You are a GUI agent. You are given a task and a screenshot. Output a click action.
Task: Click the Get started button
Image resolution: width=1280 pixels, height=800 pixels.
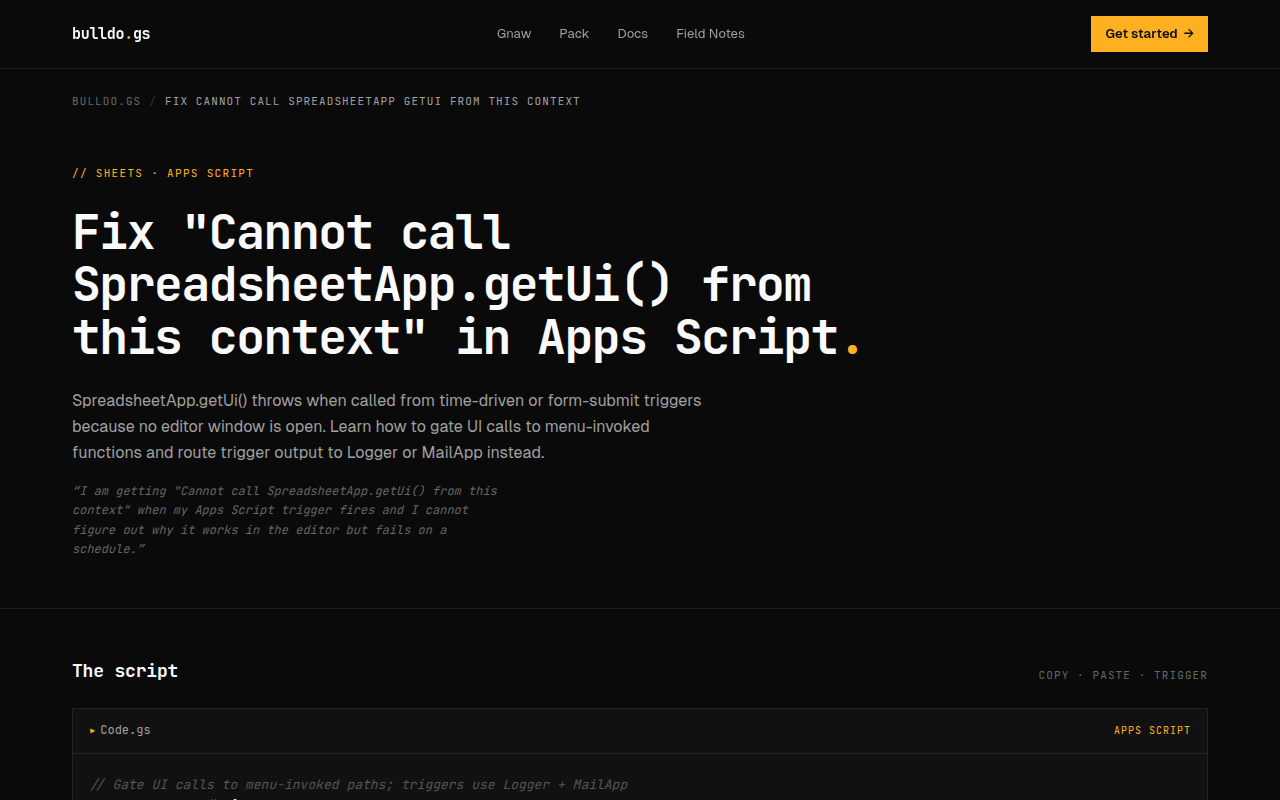pos(1149,34)
